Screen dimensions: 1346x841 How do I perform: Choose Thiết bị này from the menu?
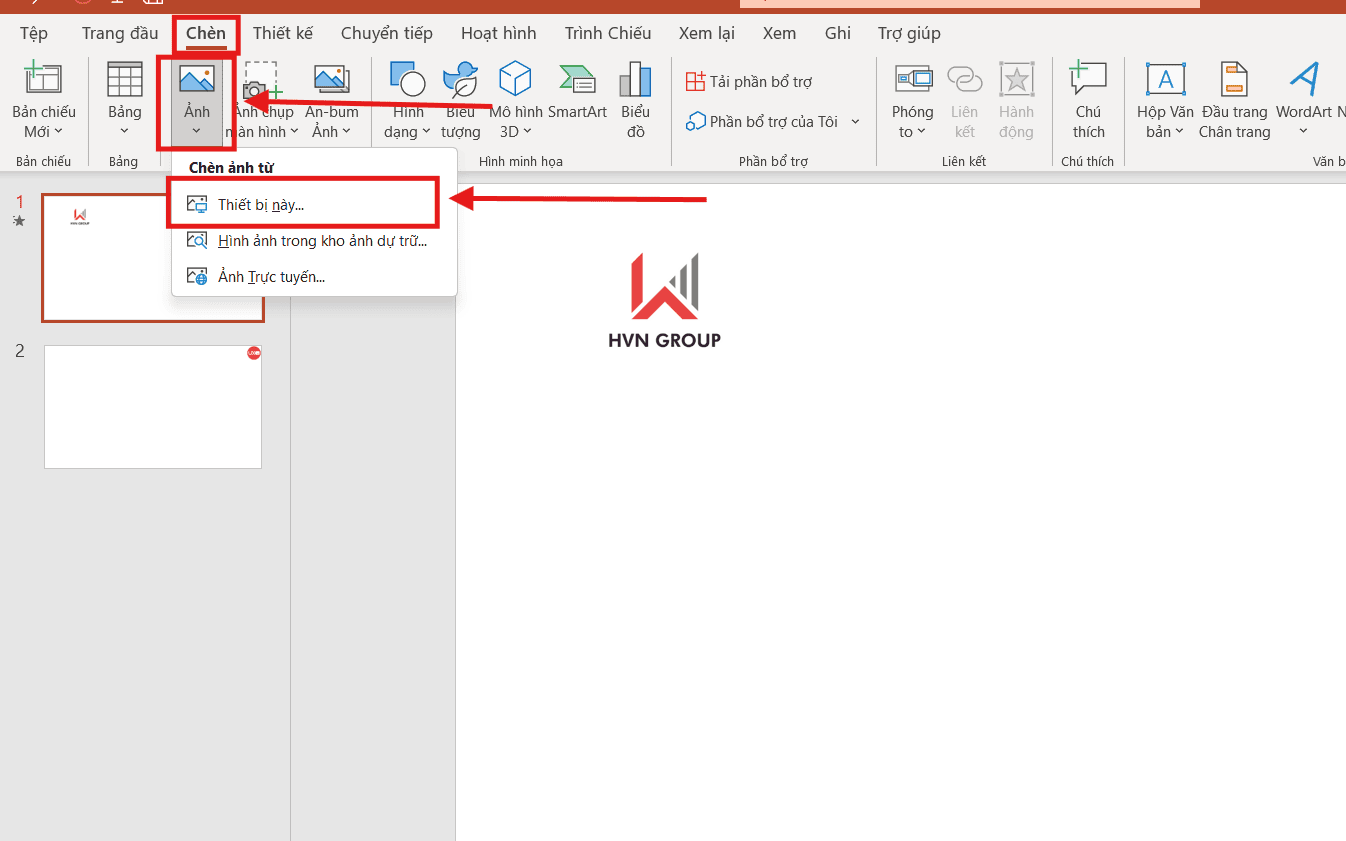pos(261,205)
